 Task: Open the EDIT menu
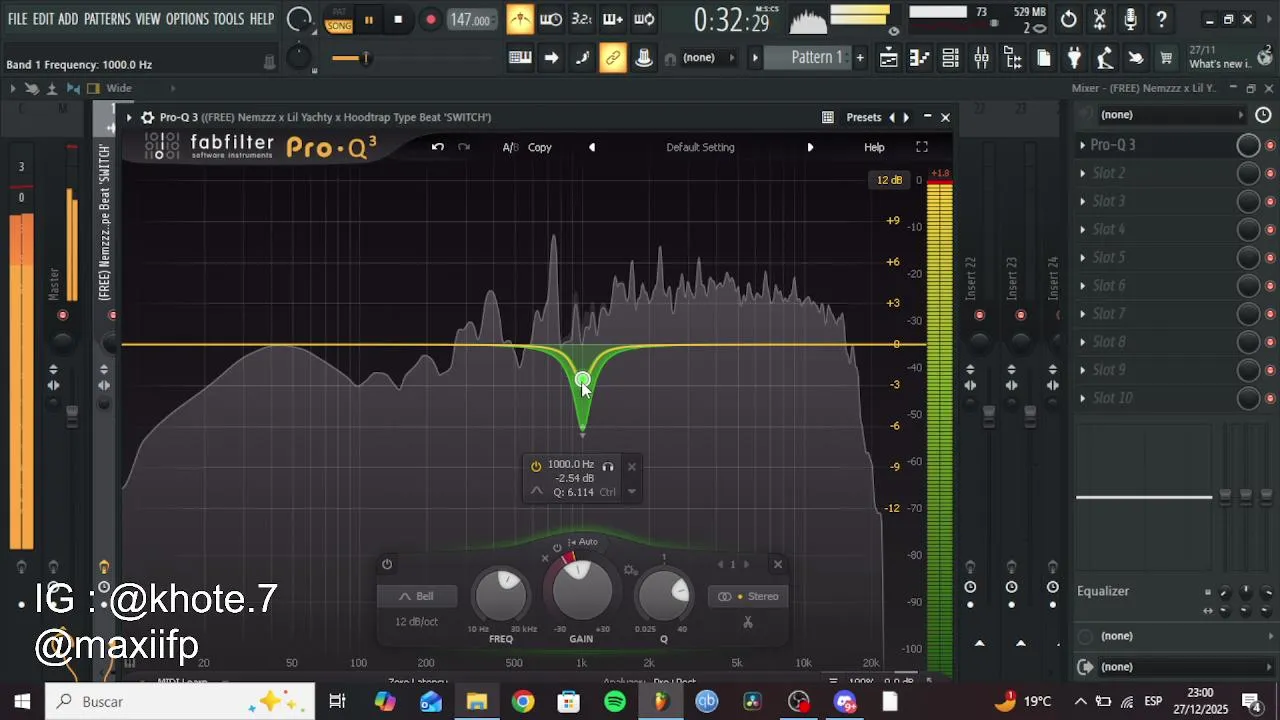pyautogui.click(x=43, y=19)
